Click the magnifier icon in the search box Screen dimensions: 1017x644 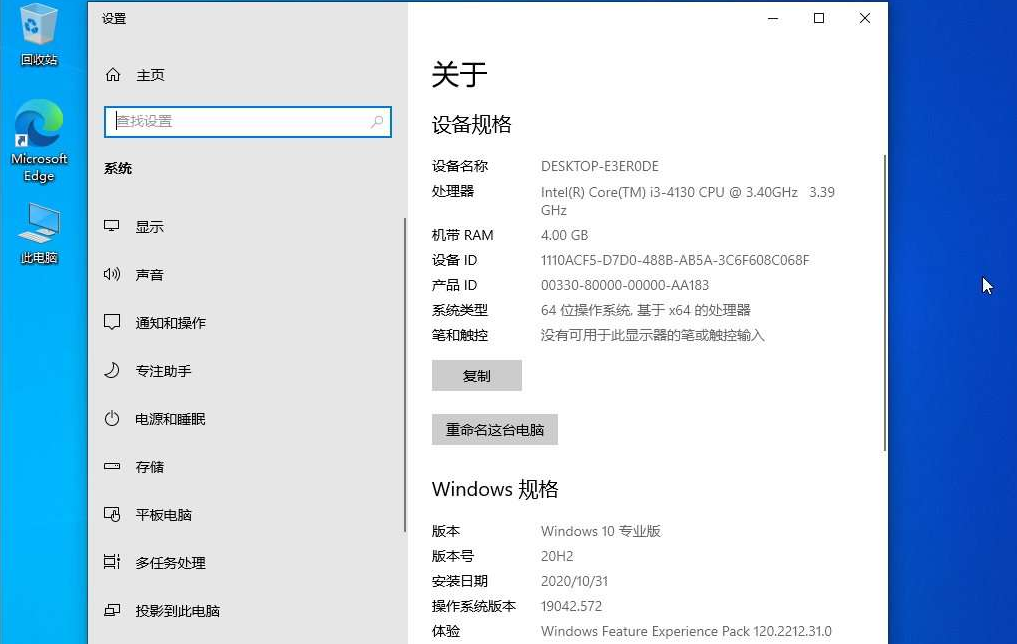click(377, 121)
